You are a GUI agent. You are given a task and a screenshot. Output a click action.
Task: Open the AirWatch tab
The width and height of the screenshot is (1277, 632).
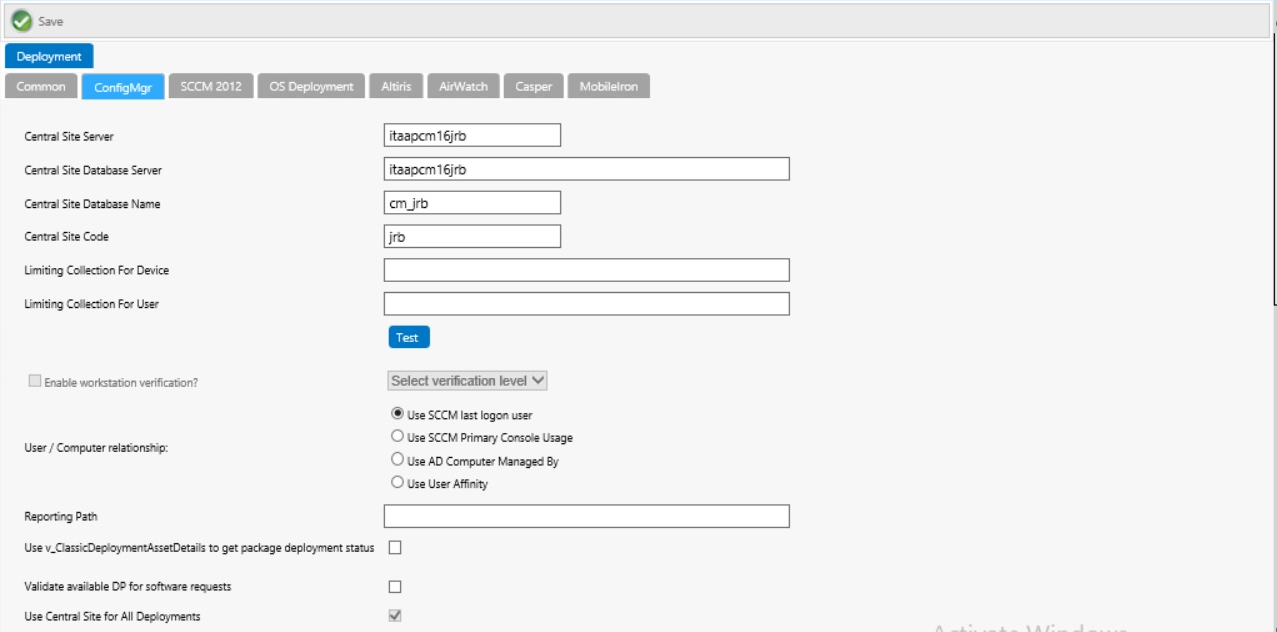click(x=463, y=87)
